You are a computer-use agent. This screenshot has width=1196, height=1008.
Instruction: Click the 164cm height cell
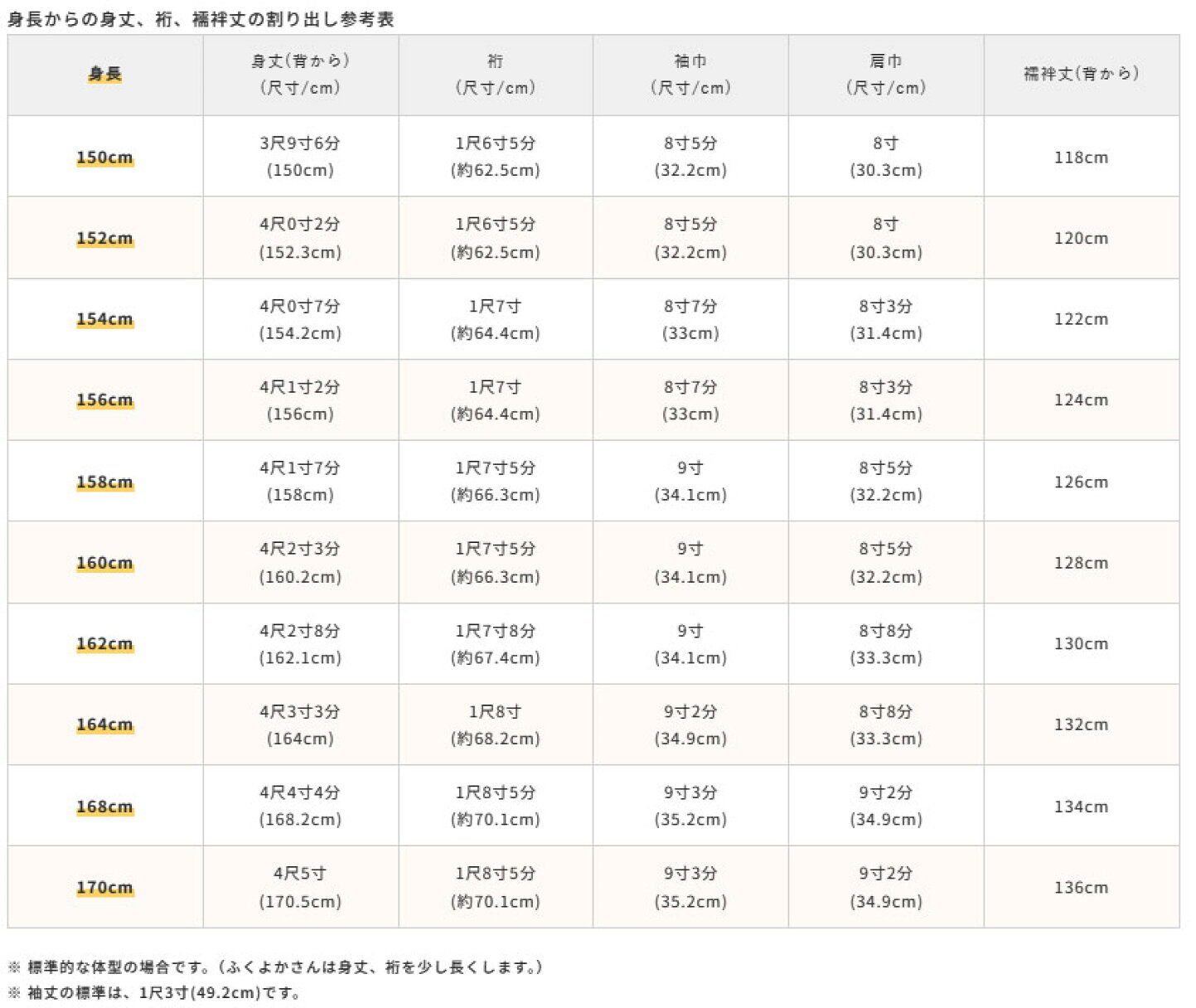click(104, 724)
